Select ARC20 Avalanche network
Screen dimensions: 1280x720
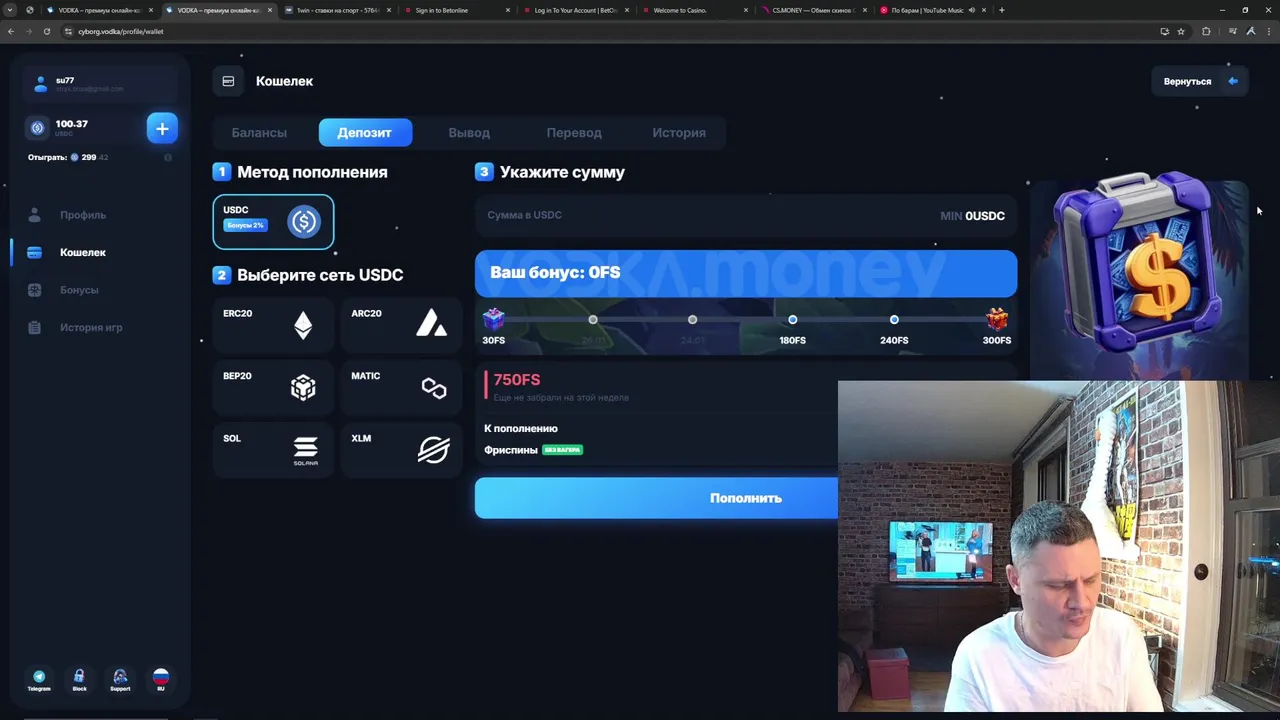click(401, 325)
